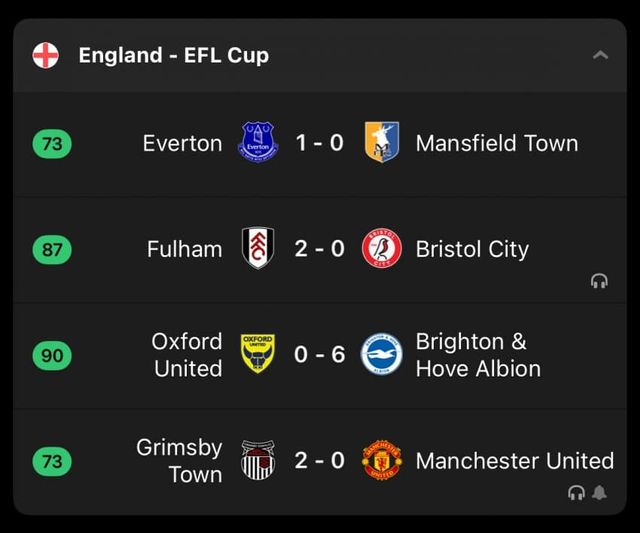Select the Grimsby Town badge
Image resolution: width=640 pixels, height=533 pixels.
pos(258,461)
